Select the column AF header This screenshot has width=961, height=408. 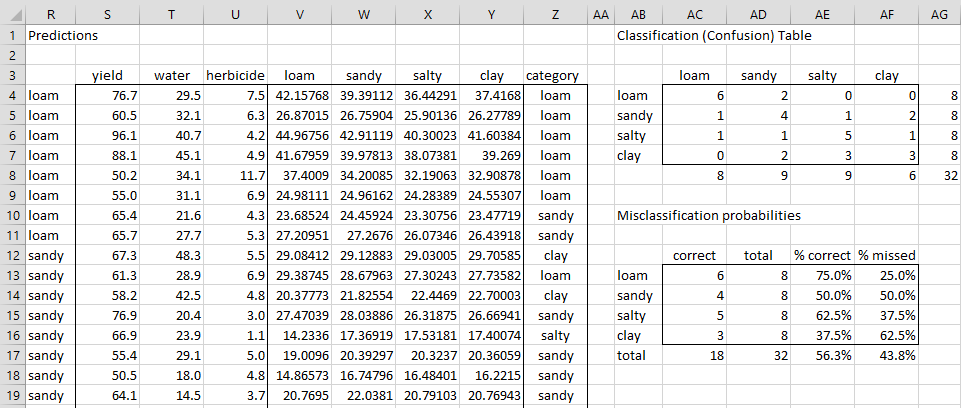887,16
